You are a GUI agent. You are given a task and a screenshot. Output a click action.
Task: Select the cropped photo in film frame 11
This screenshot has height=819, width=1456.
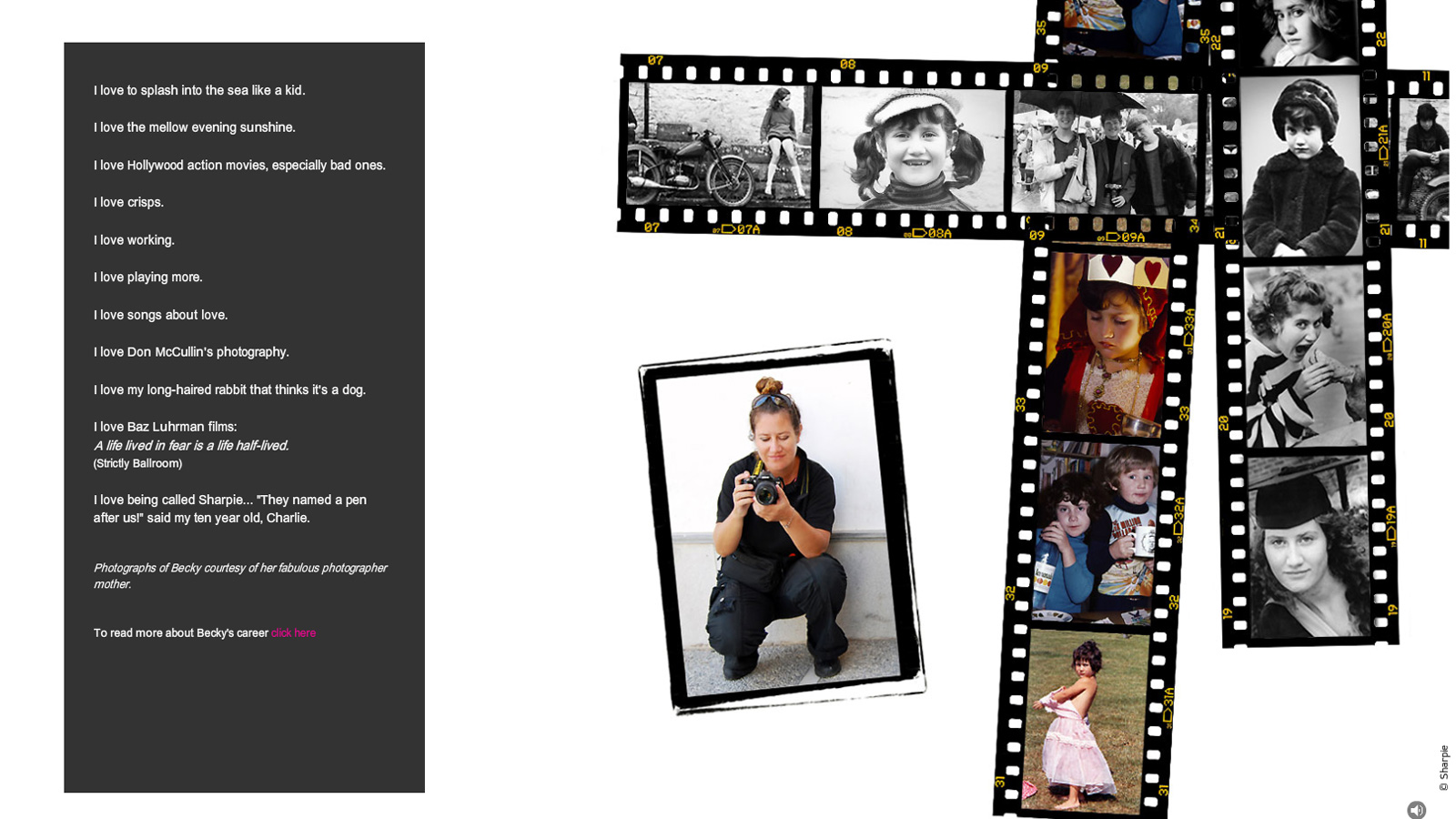tap(1421, 159)
